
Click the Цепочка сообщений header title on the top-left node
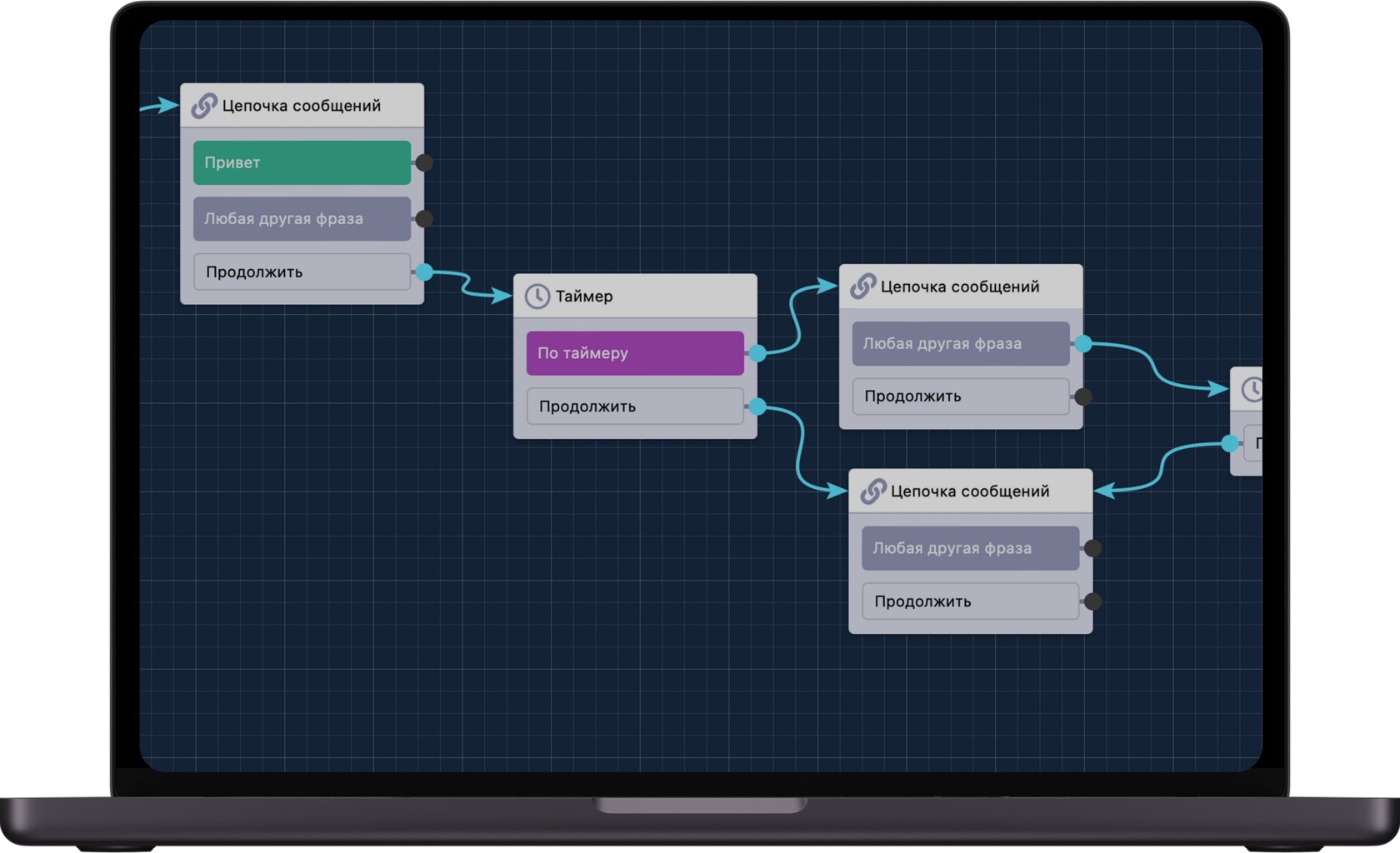(300, 106)
